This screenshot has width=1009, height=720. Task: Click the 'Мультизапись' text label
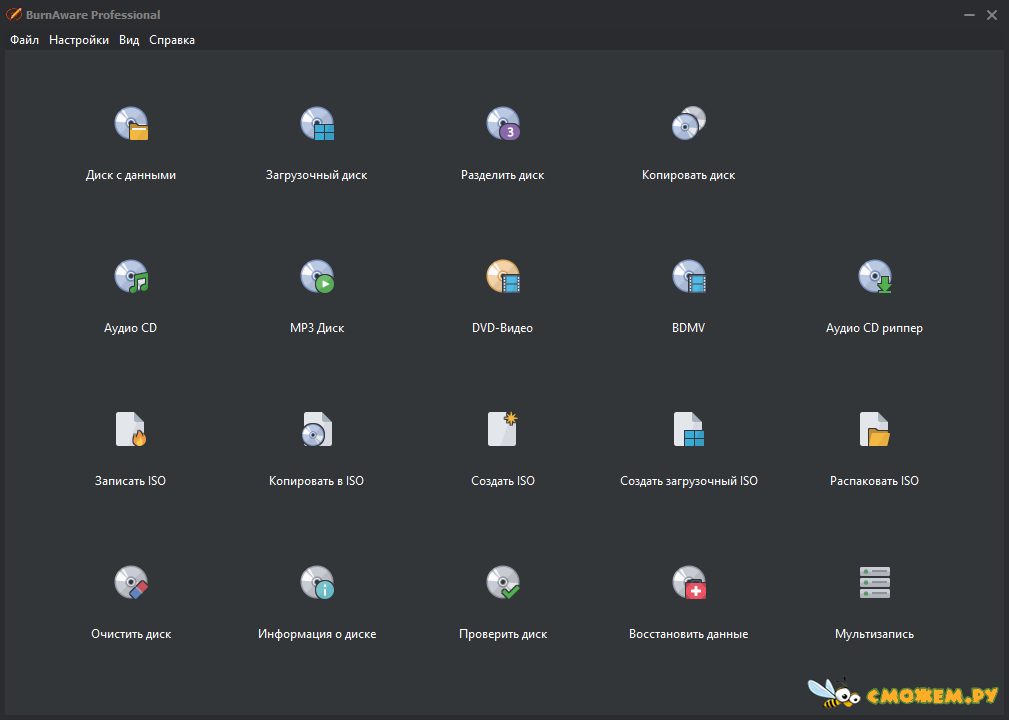click(x=875, y=634)
